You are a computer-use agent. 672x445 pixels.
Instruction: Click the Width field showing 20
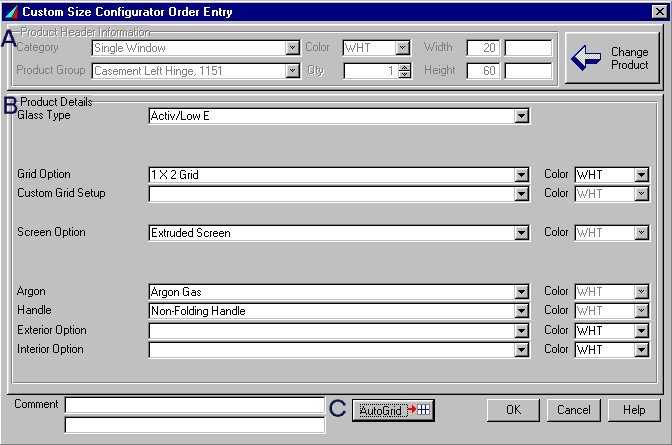[x=483, y=48]
